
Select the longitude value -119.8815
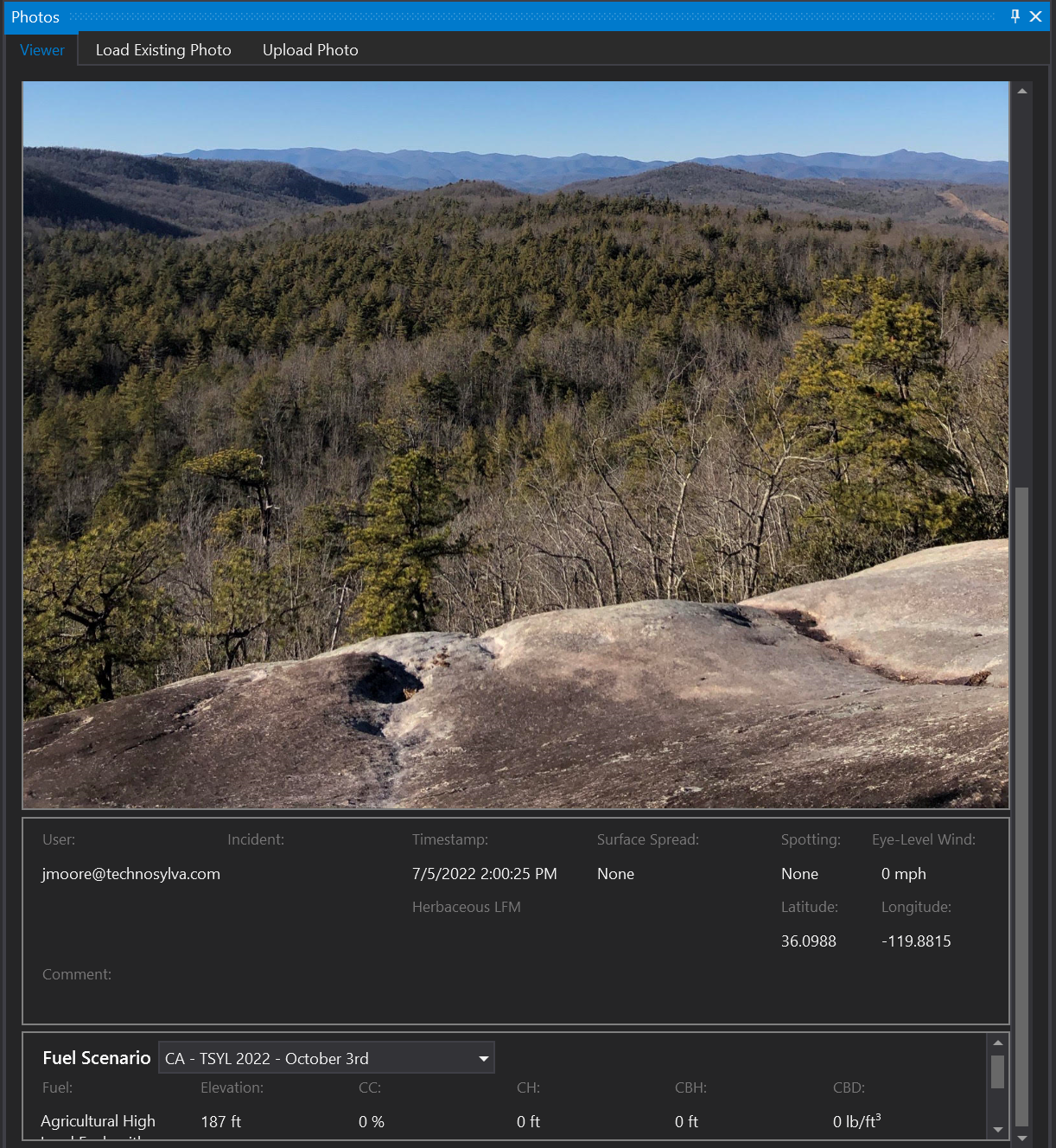coord(916,941)
